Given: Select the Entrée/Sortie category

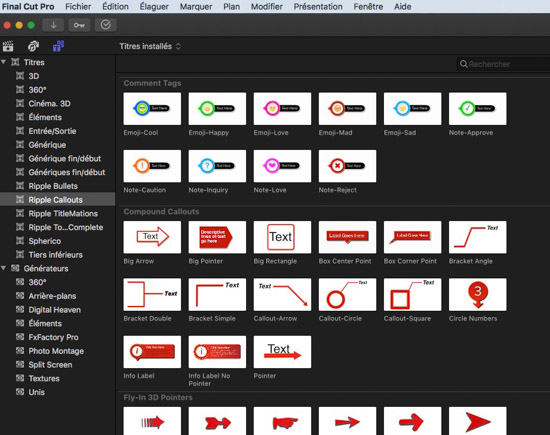Looking at the screenshot, I should [58, 131].
